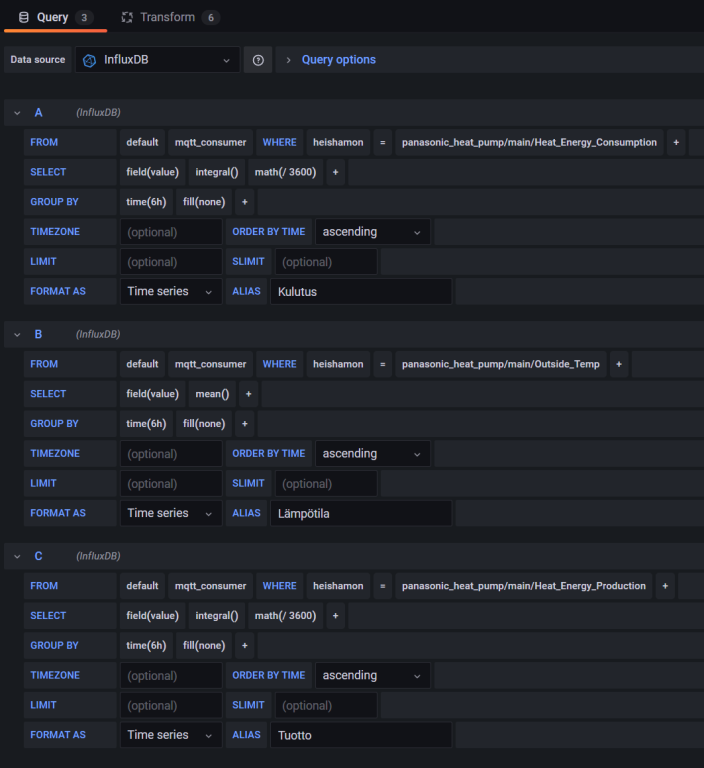This screenshot has width=704, height=768.
Task: Add a GROUP BY clause in query A
Action: (244, 202)
